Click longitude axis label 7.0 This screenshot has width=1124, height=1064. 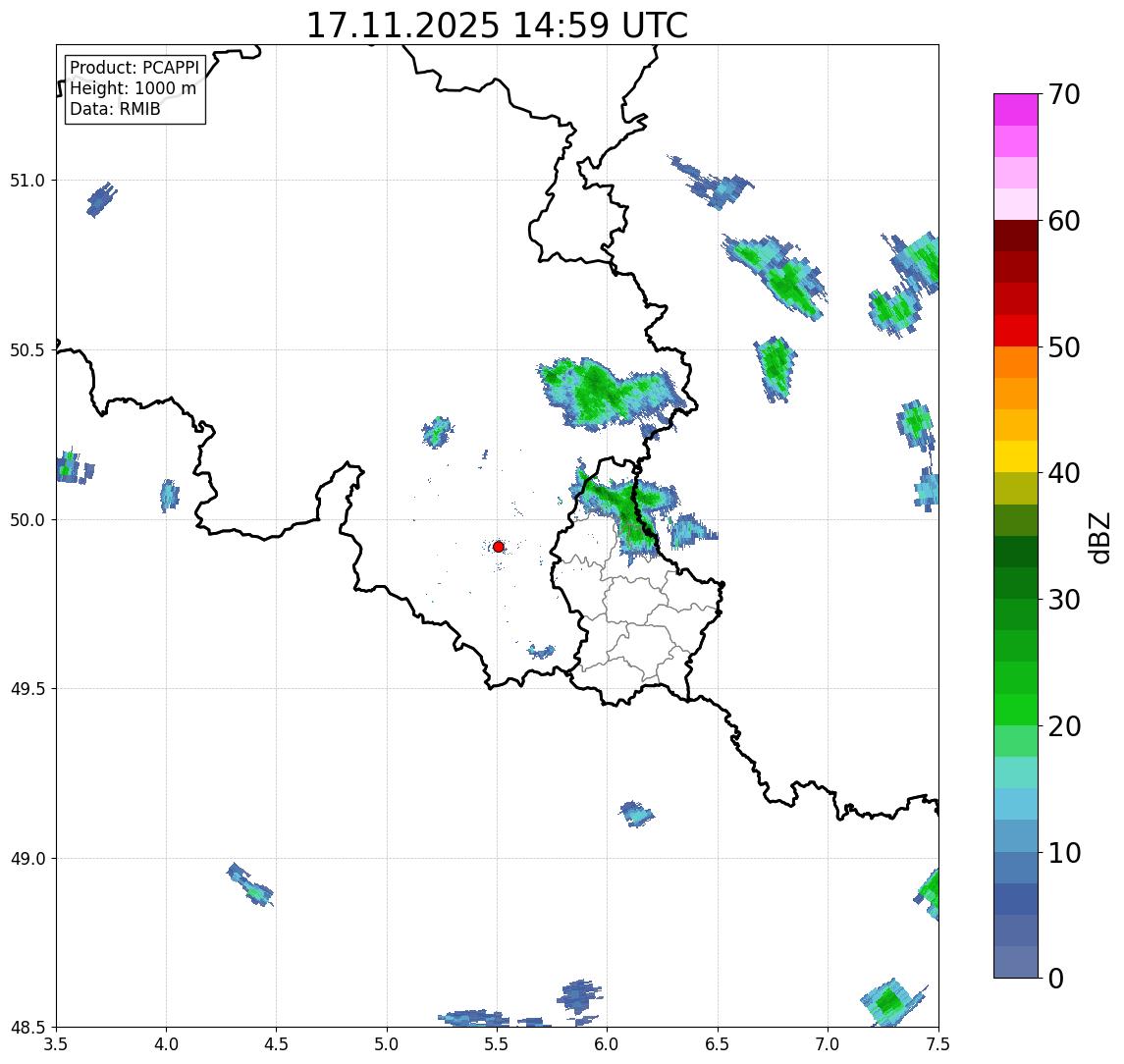point(829,1044)
